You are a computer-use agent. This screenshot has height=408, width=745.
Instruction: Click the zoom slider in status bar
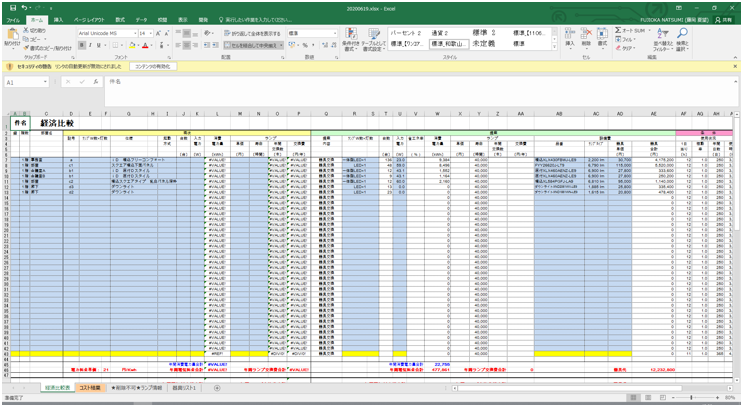pos(690,398)
